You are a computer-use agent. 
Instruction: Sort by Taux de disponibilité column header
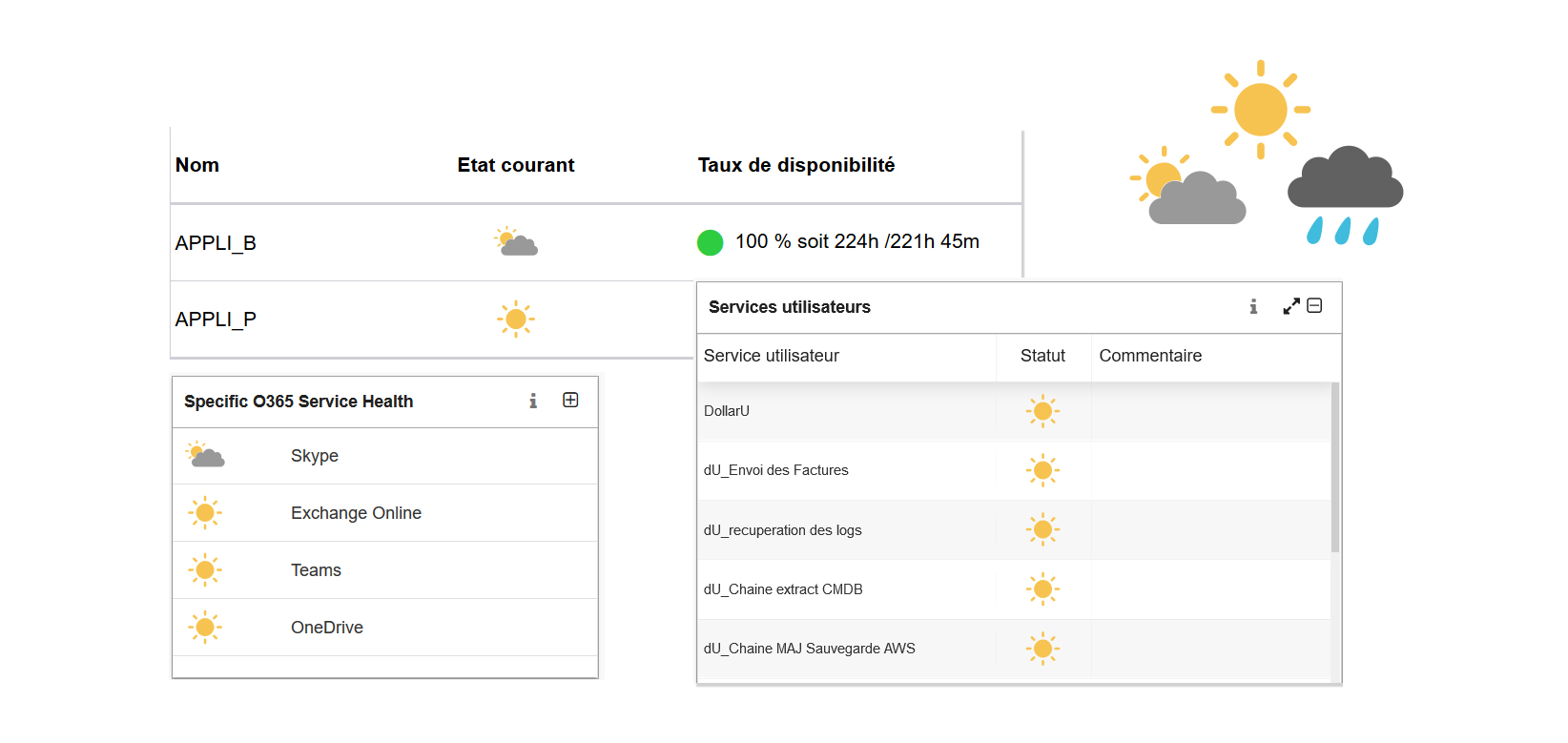(796, 165)
